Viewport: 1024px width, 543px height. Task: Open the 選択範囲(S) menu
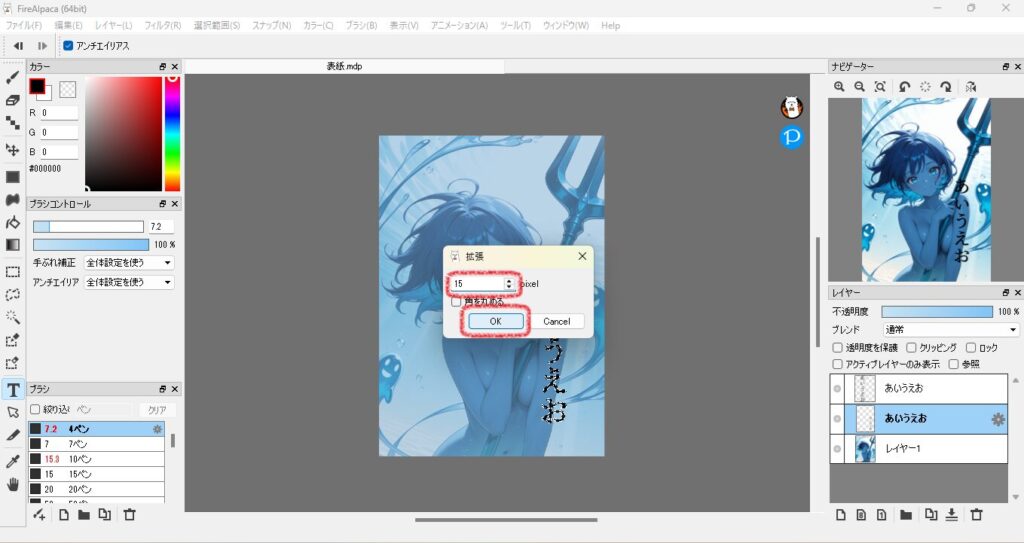pyautogui.click(x=216, y=25)
